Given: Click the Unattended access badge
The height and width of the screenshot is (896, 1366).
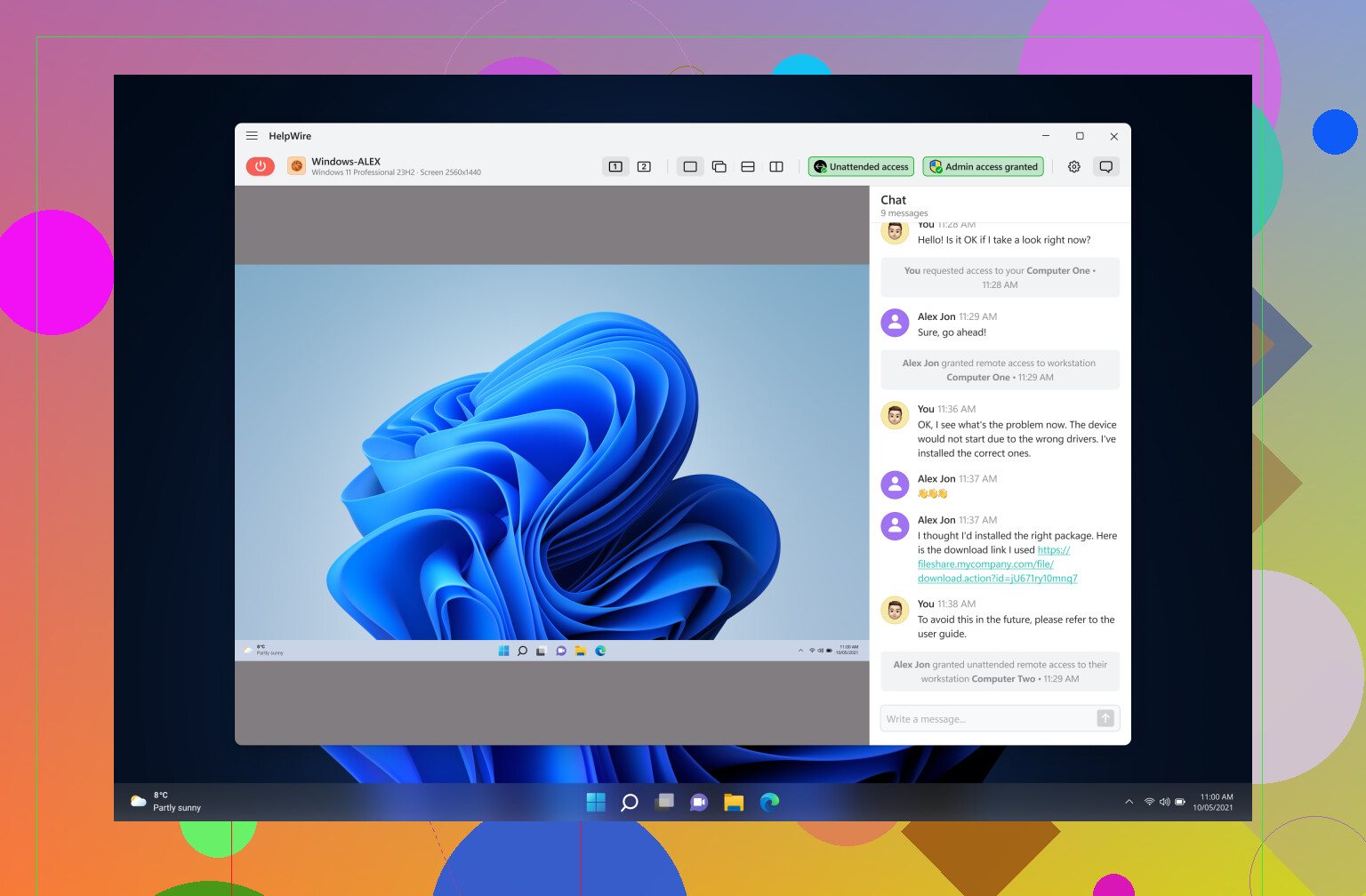Looking at the screenshot, I should click(x=861, y=166).
